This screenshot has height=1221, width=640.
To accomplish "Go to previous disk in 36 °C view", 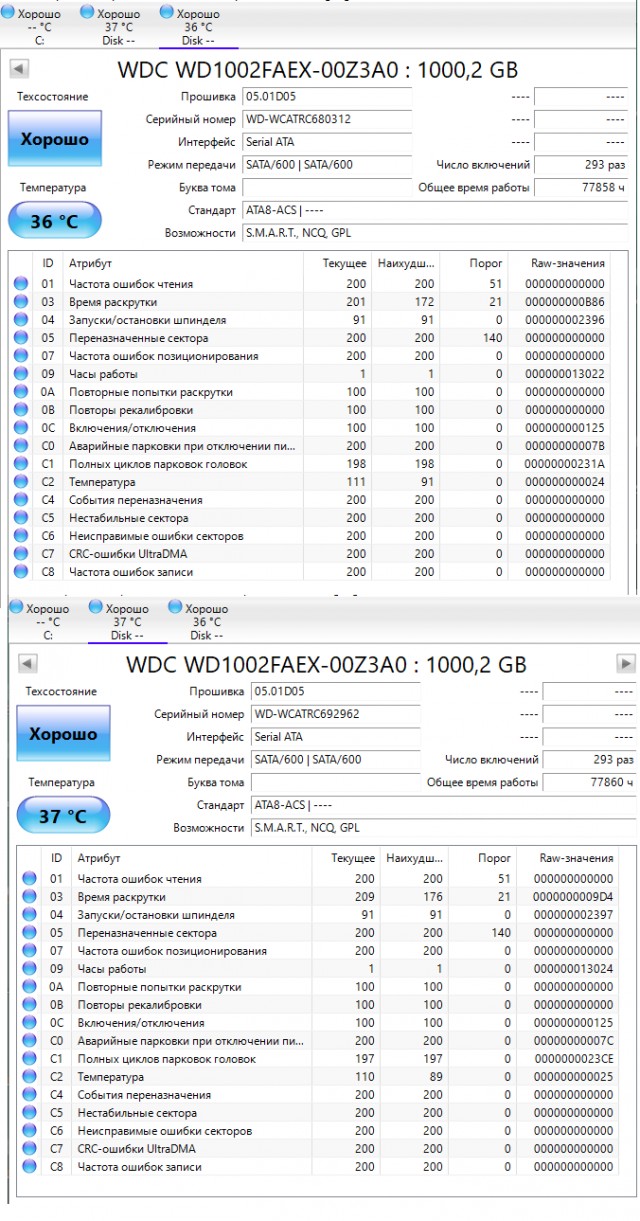I will point(19,69).
